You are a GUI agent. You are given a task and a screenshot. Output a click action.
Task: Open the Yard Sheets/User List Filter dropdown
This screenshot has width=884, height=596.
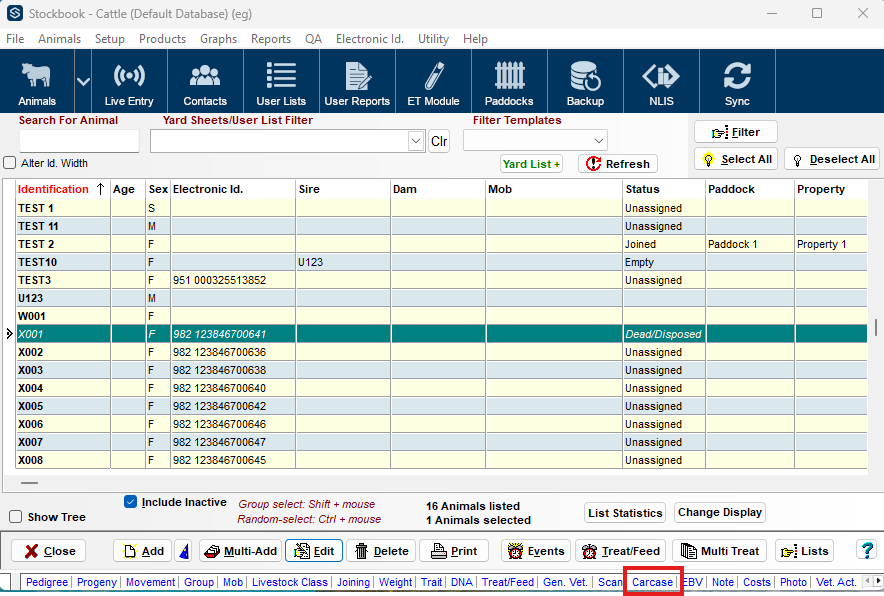click(x=416, y=142)
